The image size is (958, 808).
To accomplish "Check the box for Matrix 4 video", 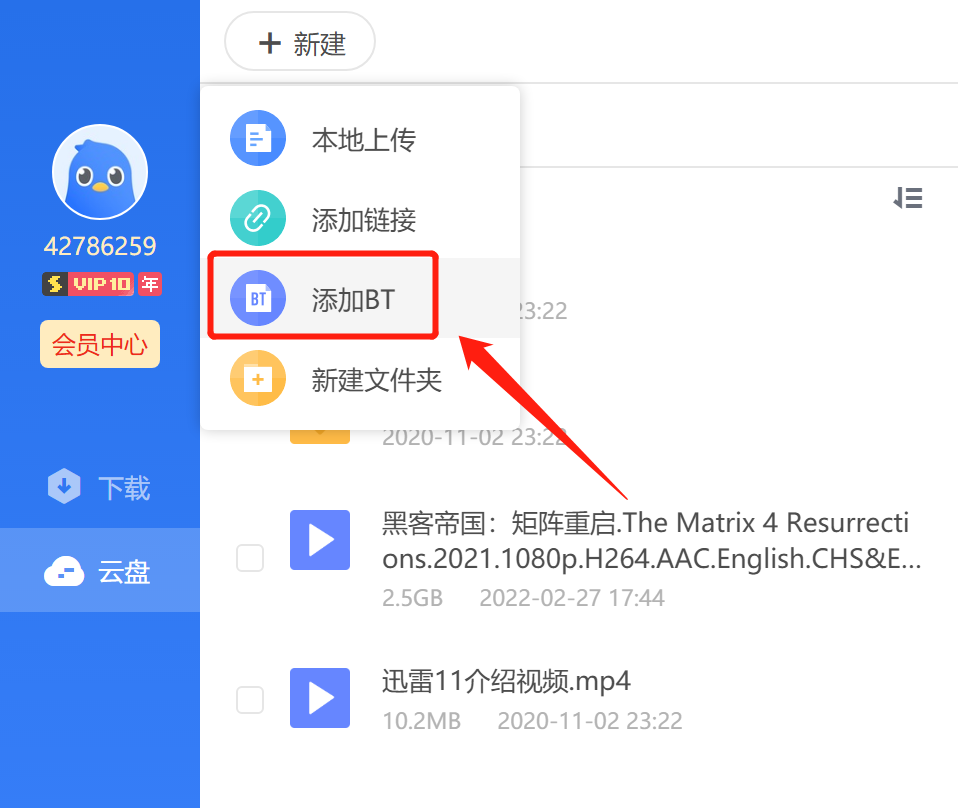I will [250, 558].
